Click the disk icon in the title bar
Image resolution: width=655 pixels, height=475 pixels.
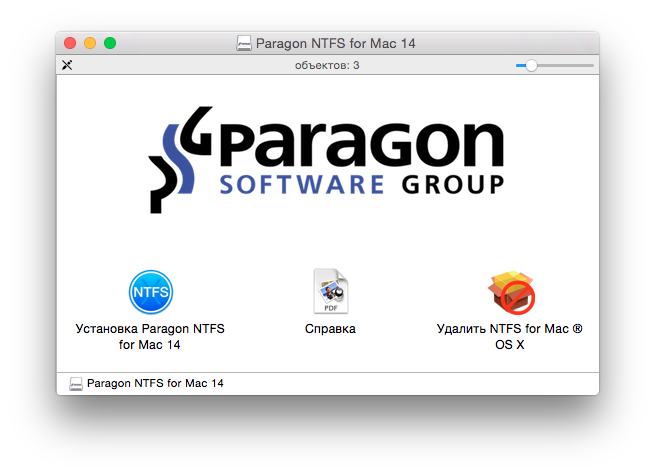pos(244,43)
